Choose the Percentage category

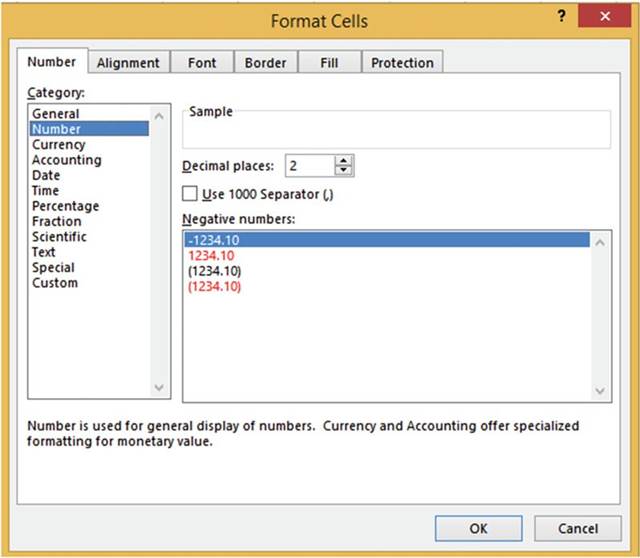65,206
